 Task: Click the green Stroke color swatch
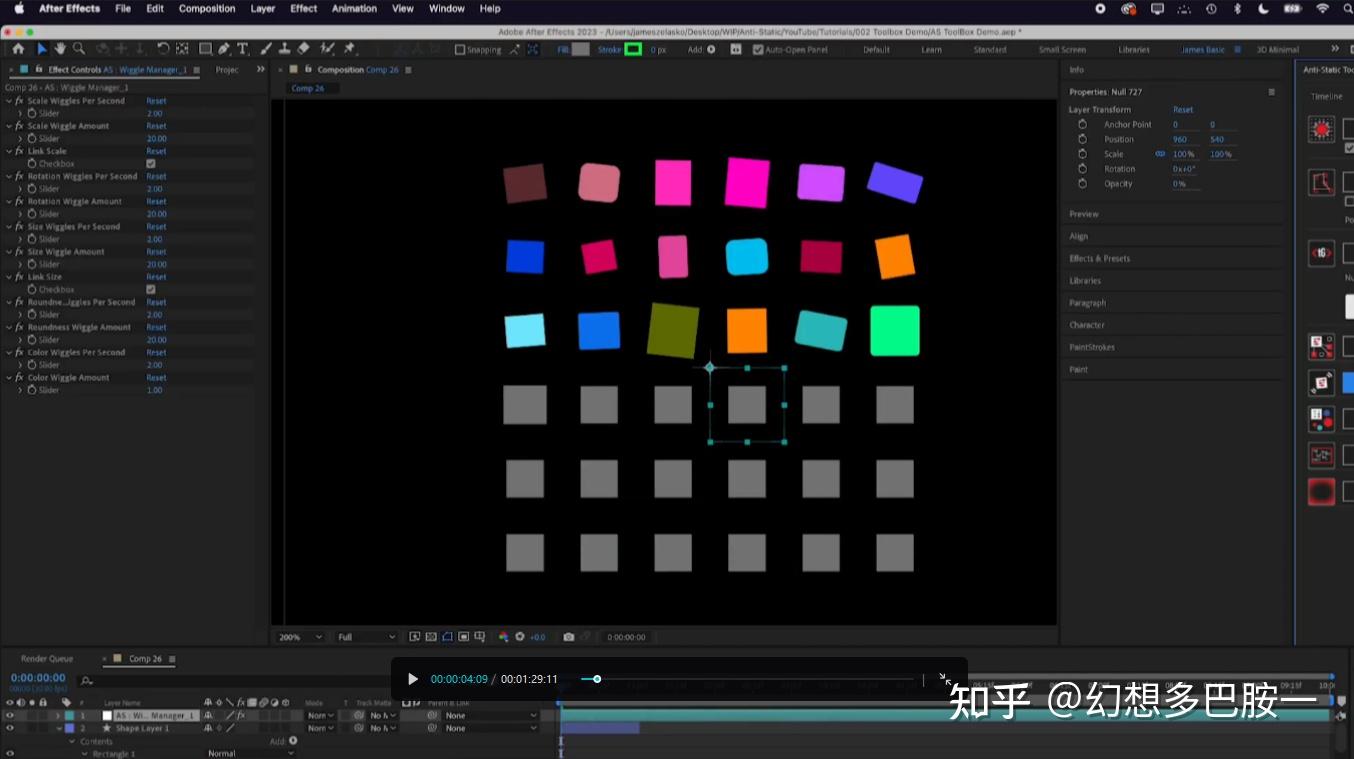tap(633, 49)
